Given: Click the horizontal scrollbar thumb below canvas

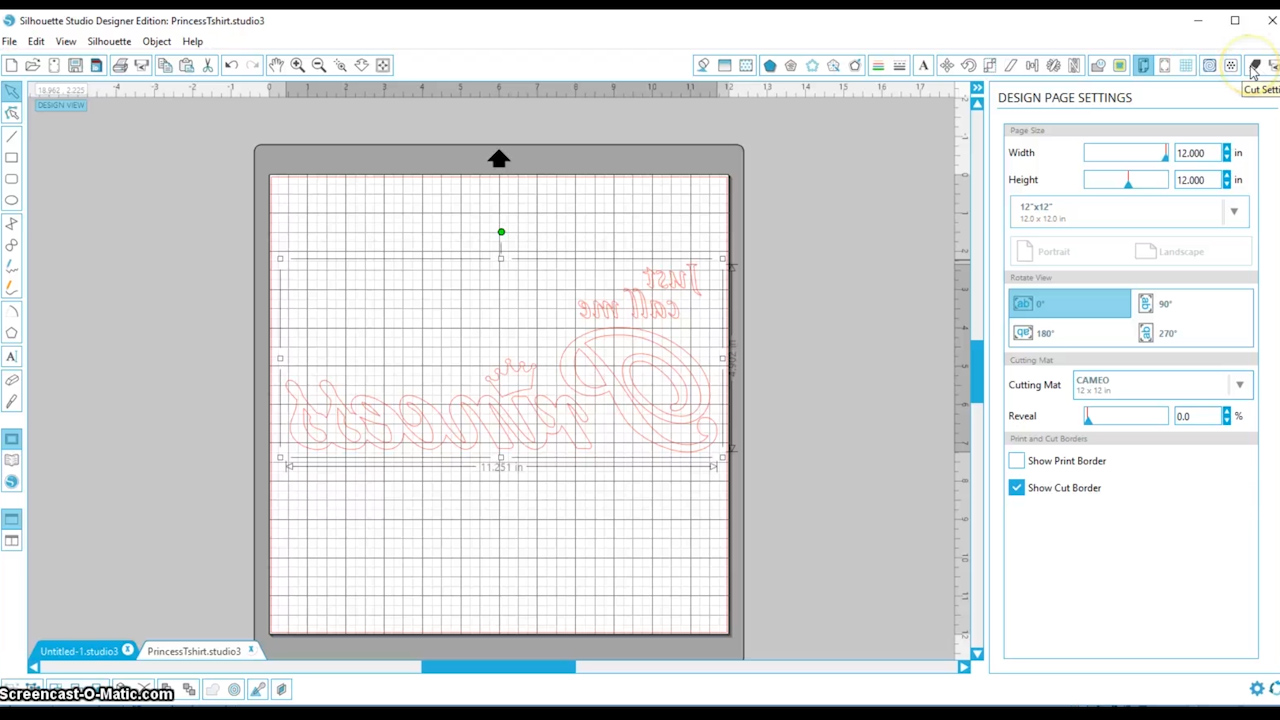Looking at the screenshot, I should click(x=498, y=667).
